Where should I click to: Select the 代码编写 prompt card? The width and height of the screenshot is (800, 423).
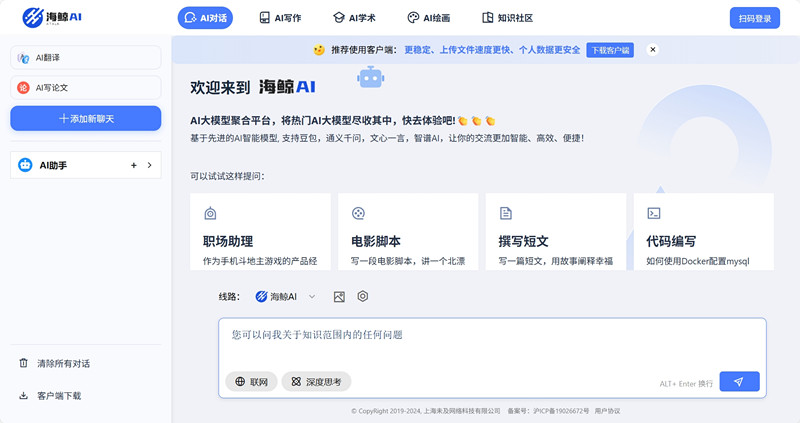coord(704,232)
